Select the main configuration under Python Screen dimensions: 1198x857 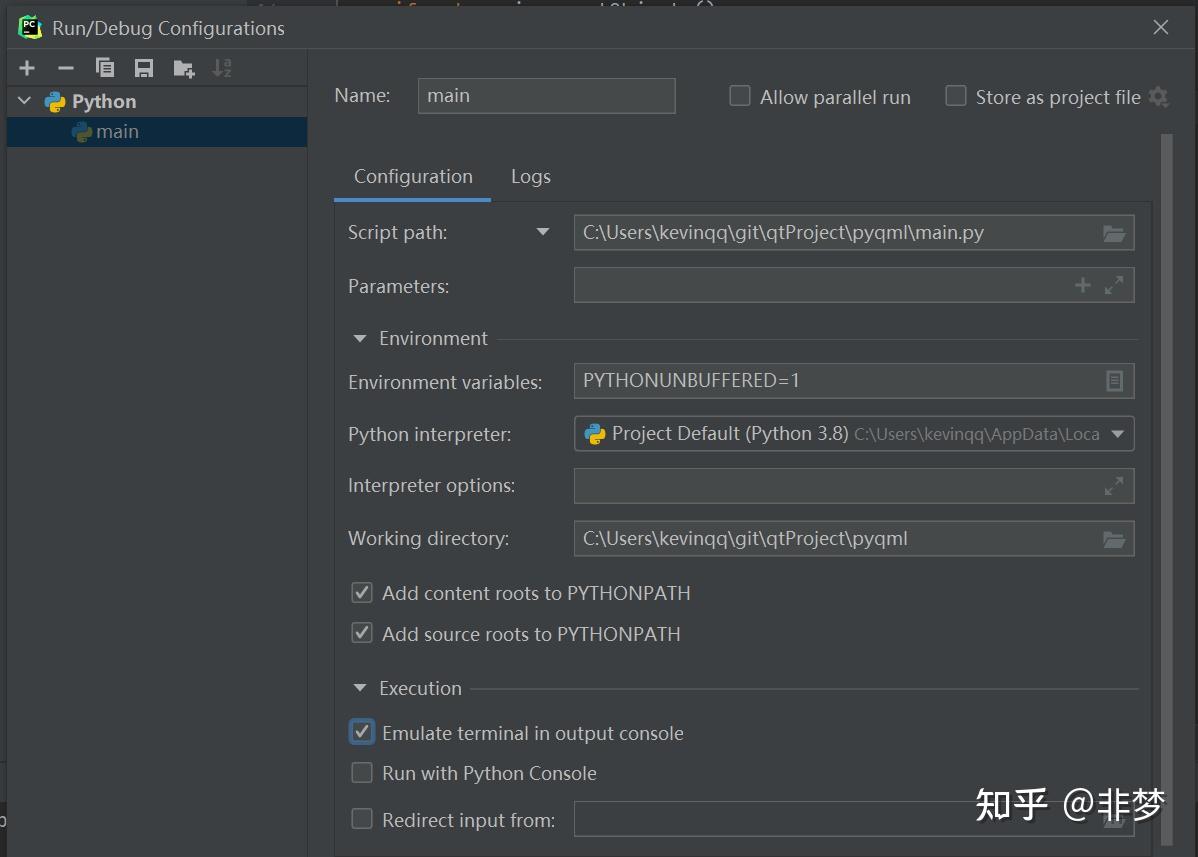[118, 130]
